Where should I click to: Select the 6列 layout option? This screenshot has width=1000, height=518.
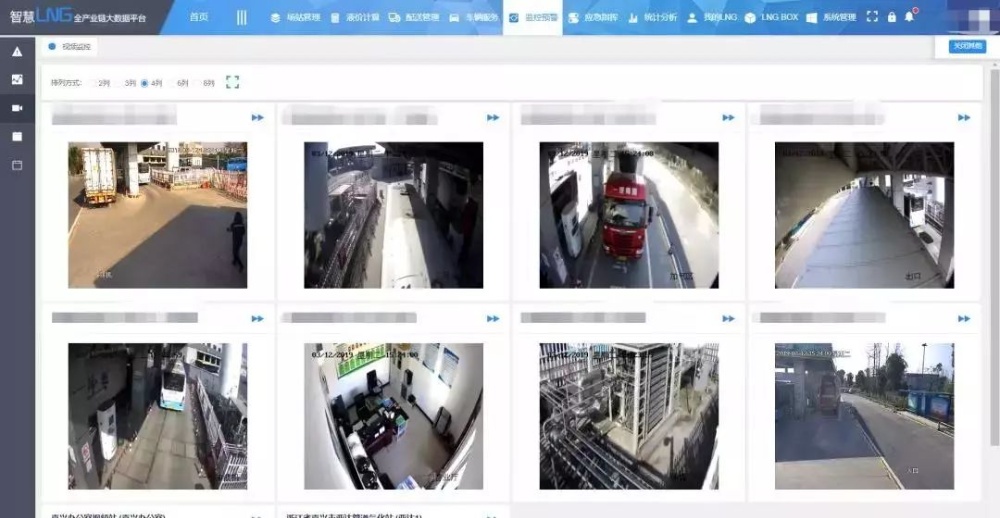pos(179,83)
